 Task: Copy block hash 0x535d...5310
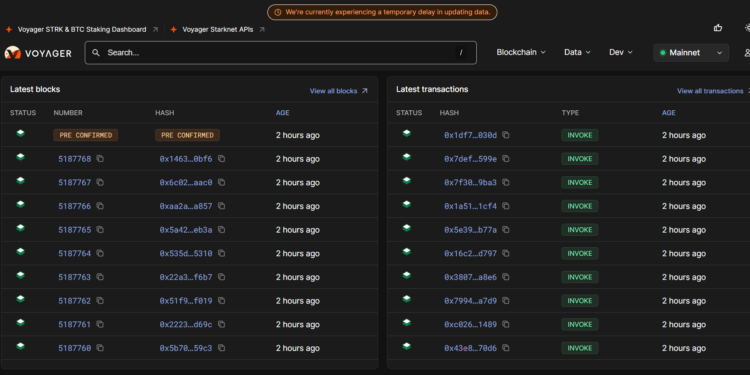pyautogui.click(x=221, y=254)
